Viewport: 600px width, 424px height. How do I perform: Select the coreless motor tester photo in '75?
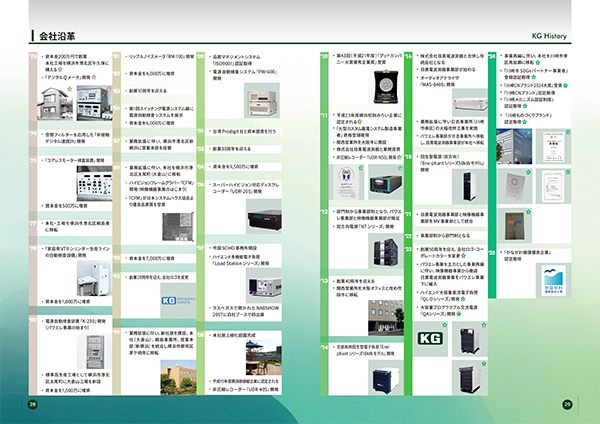(94, 184)
